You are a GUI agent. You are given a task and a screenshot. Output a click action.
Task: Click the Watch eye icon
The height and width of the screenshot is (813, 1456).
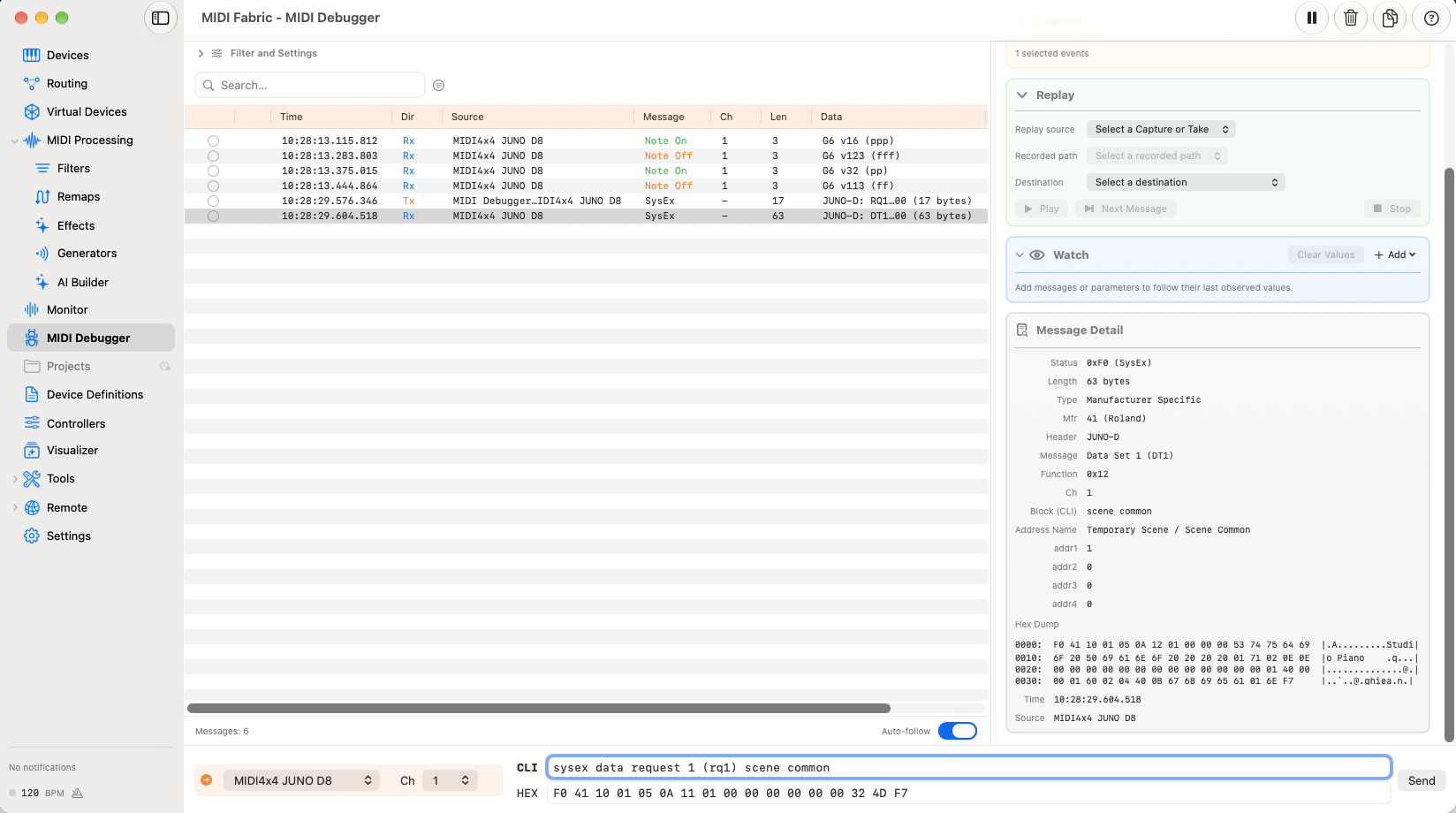[x=1037, y=255]
